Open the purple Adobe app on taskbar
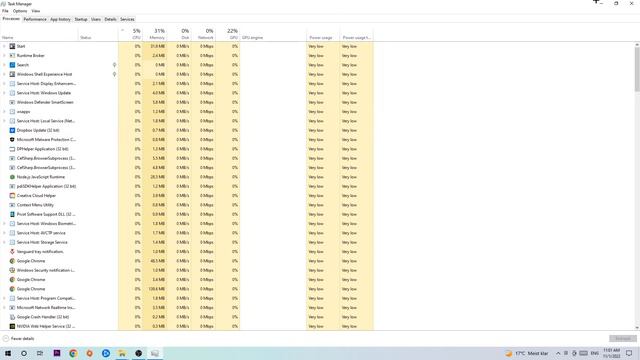 click(x=57, y=353)
